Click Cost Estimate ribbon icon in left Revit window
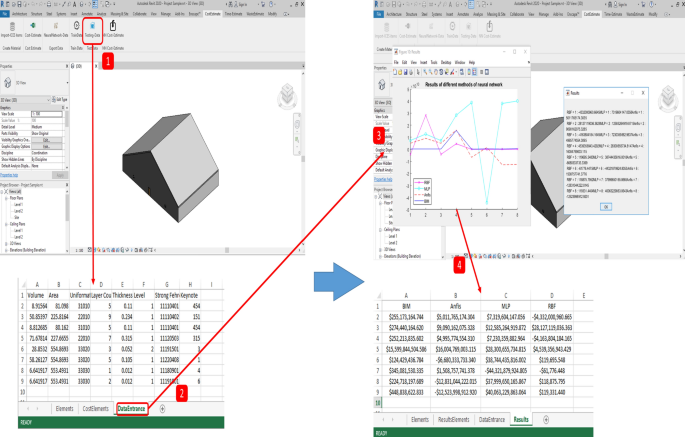The width and height of the screenshot is (685, 437). 33,26
